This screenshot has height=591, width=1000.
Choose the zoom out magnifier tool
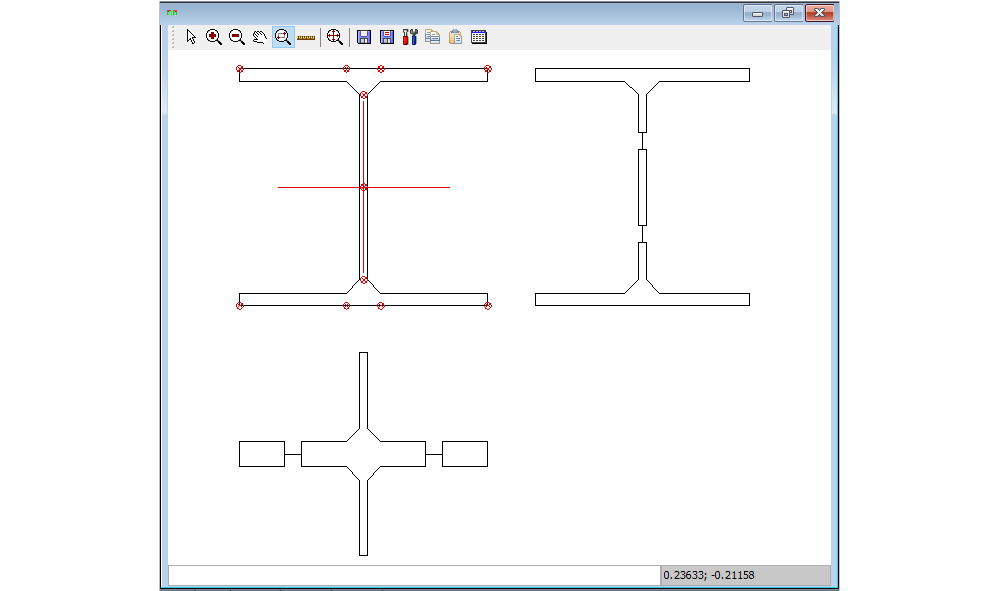click(x=237, y=37)
